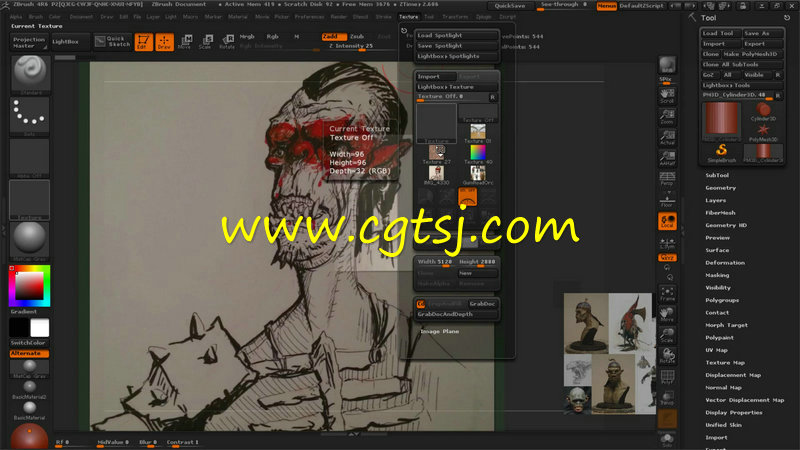Image resolution: width=800 pixels, height=450 pixels.
Task: Select the white secondary color swatch
Action: [39, 328]
